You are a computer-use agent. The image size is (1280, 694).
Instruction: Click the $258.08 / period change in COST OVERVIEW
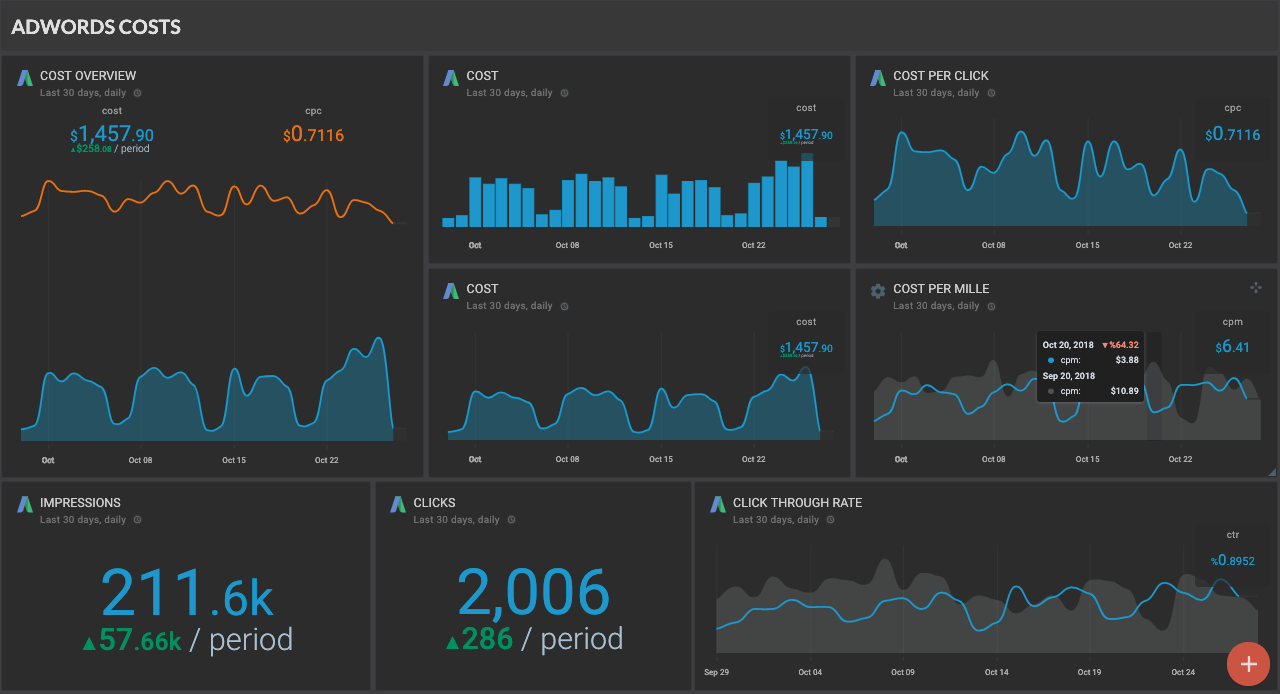click(110, 149)
